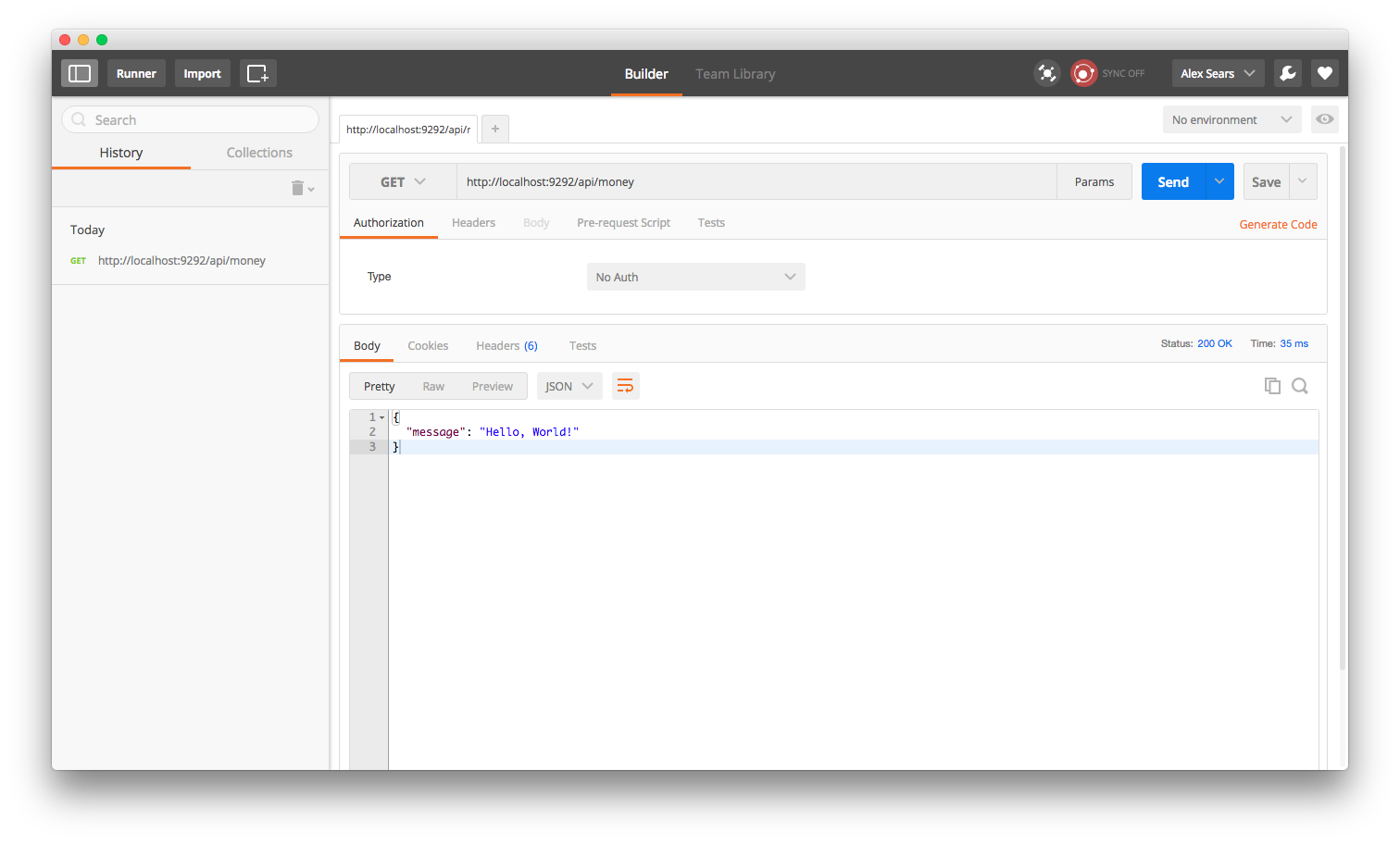The height and width of the screenshot is (844, 1400).
Task: Select the Preview view mode
Action: [x=493, y=386]
